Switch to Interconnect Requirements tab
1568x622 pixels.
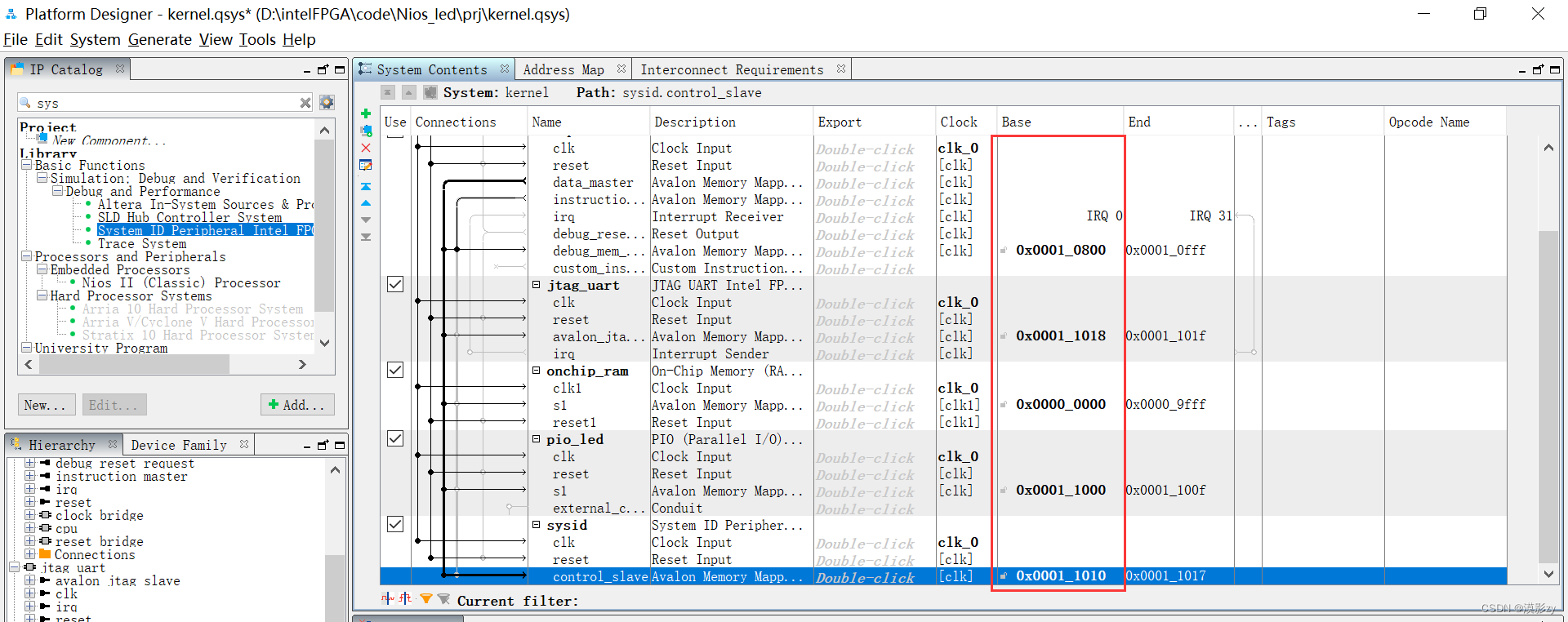point(732,69)
